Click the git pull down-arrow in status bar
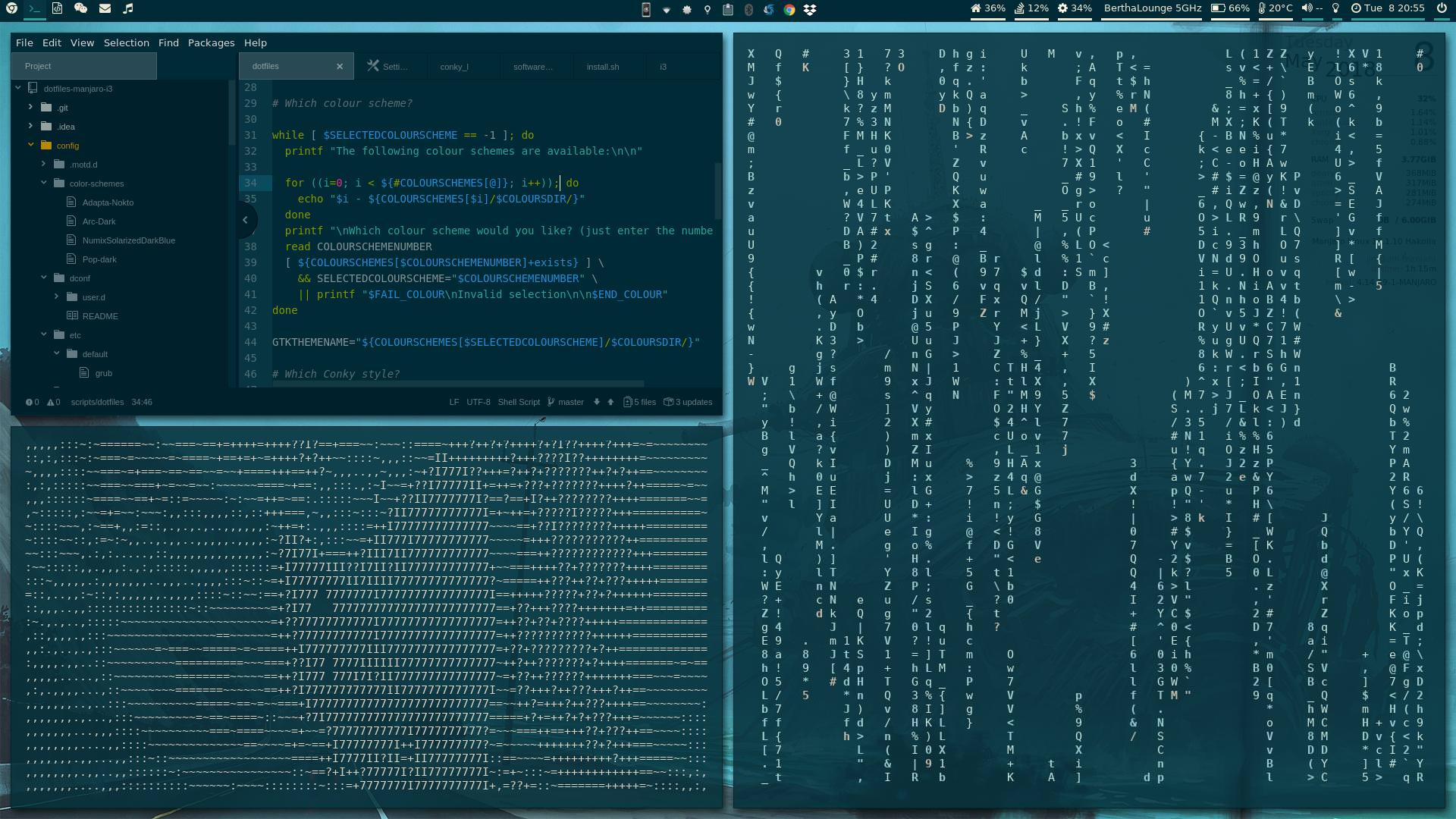Screen dimensions: 1456x819 pyautogui.click(x=597, y=402)
